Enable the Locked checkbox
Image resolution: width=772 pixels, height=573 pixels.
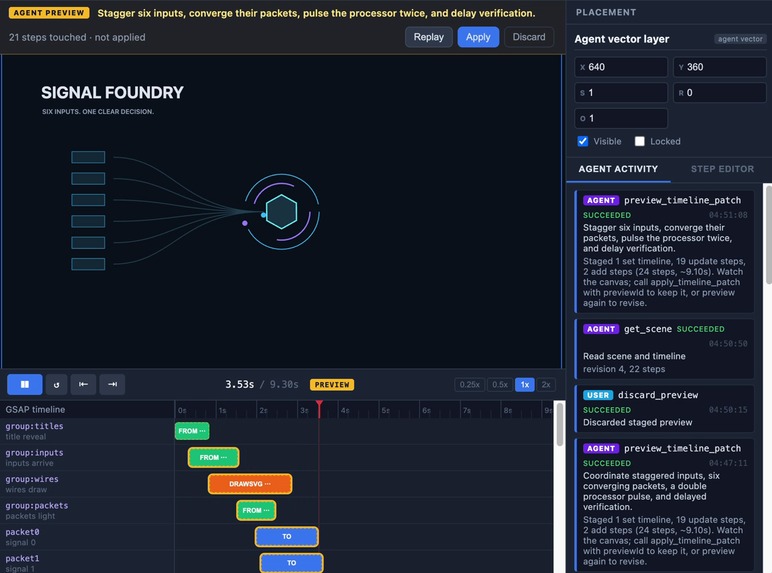640,141
